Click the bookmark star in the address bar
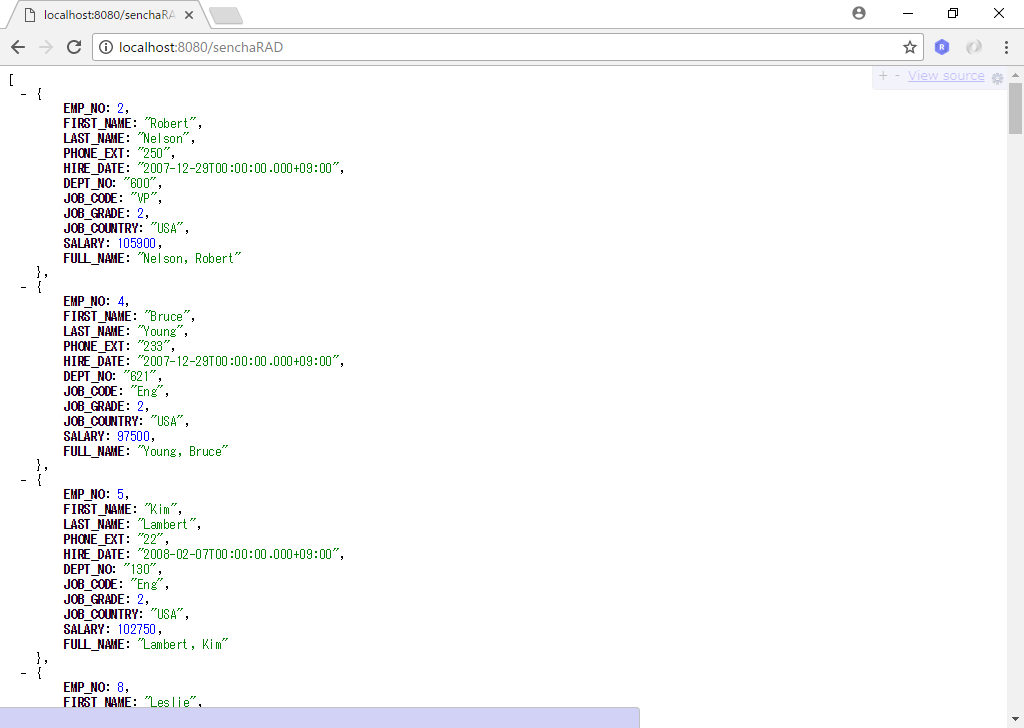Viewport: 1024px width, 728px height. click(x=911, y=46)
